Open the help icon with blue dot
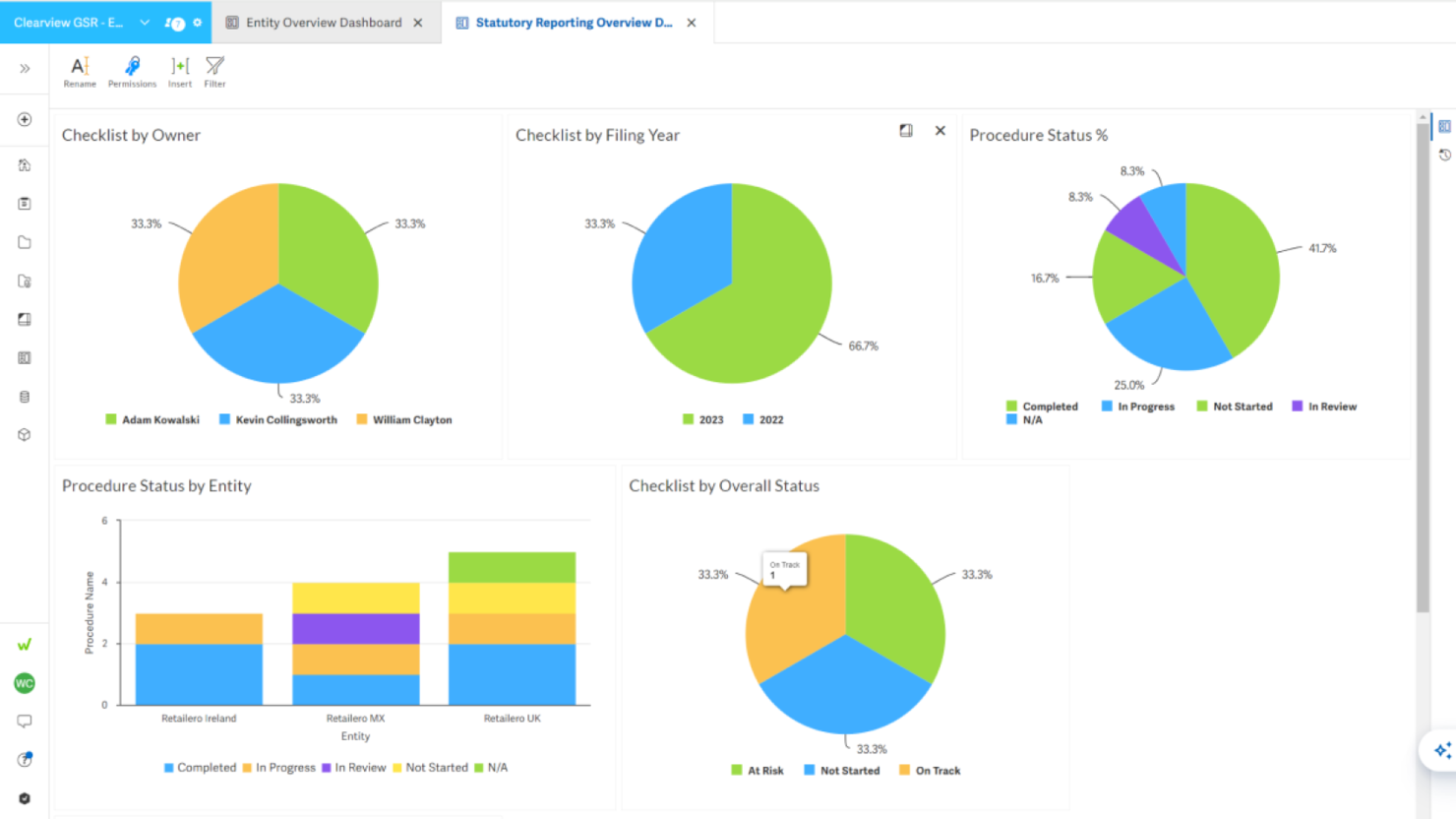1456x819 pixels. [x=25, y=759]
